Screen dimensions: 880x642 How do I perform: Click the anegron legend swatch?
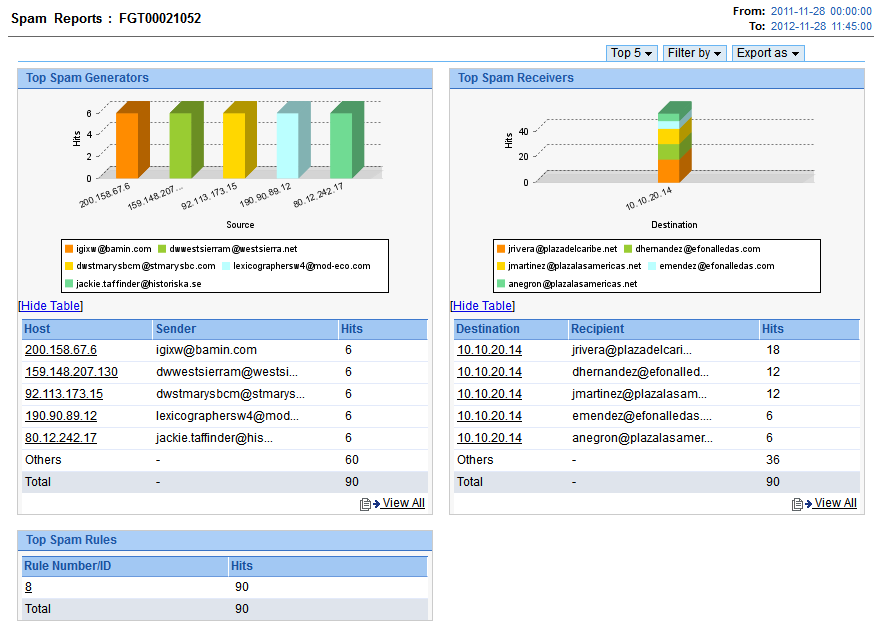coord(501,283)
